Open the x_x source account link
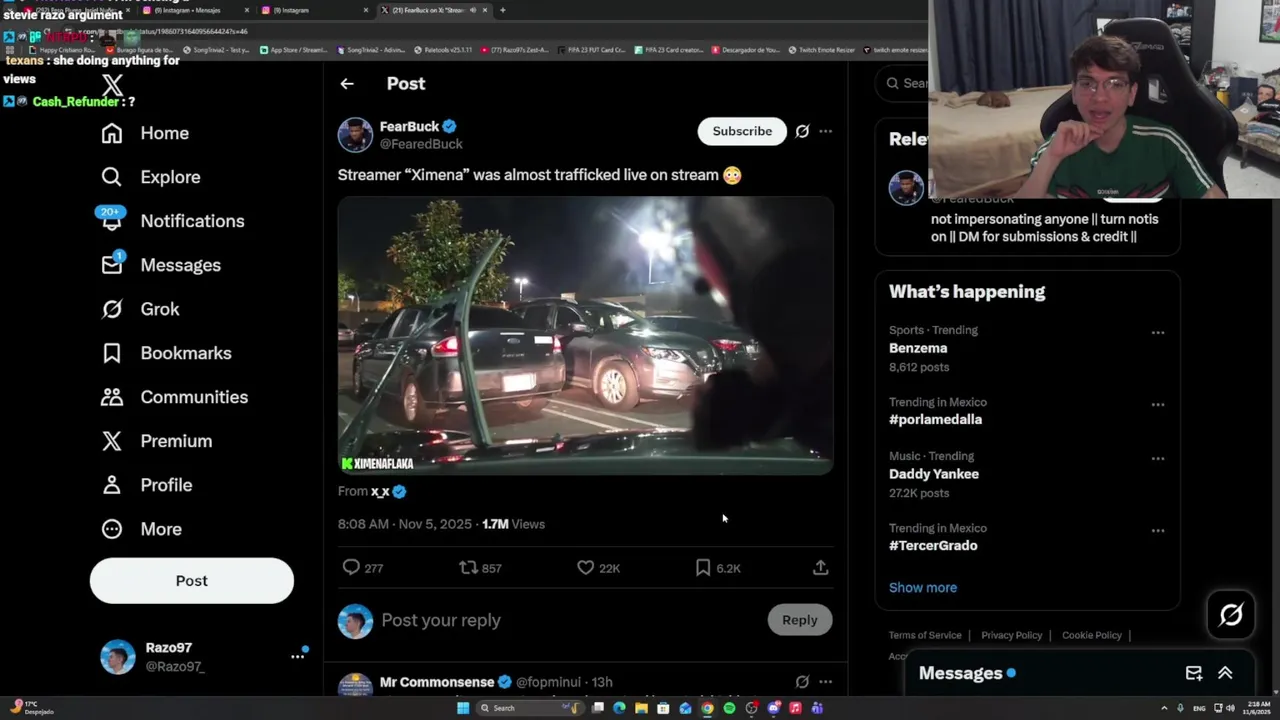Viewport: 1280px width, 720px height. click(x=380, y=491)
